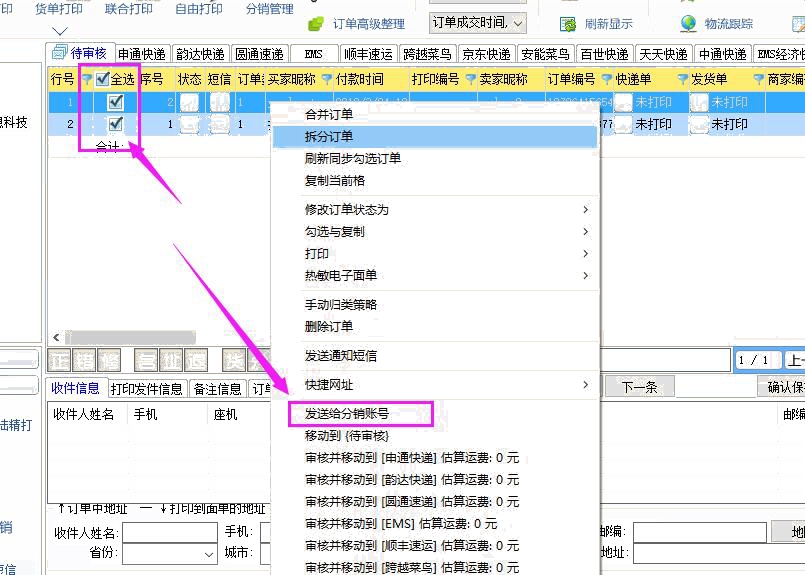This screenshot has width=805, height=575.
Task: Expand chevron below 货单打印 menu
Action: [x=60, y=31]
